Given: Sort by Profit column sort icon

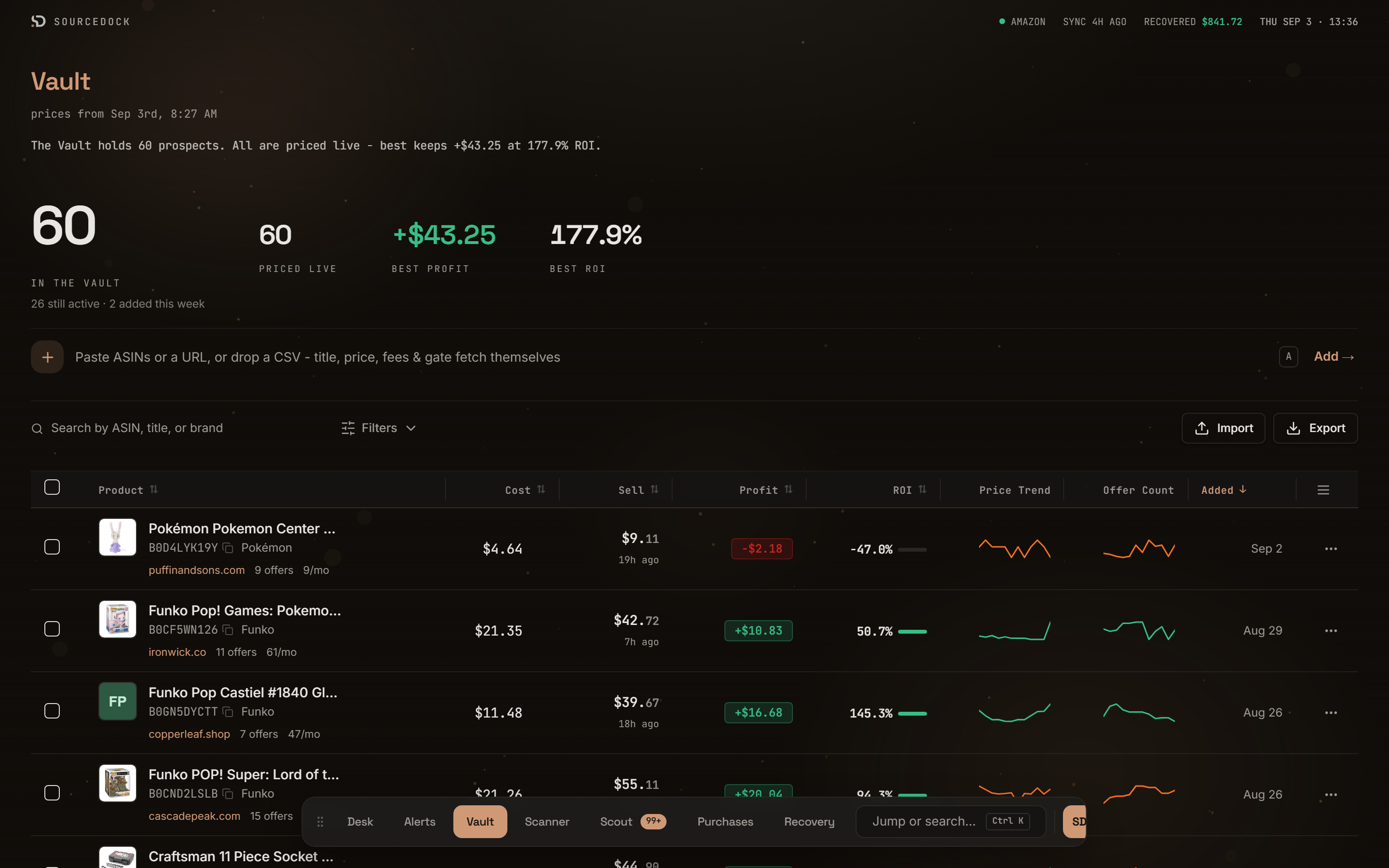Looking at the screenshot, I should click(x=788, y=489).
